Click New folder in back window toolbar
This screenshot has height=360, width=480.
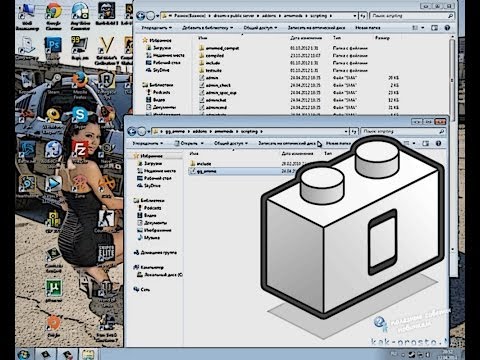(x=367, y=28)
